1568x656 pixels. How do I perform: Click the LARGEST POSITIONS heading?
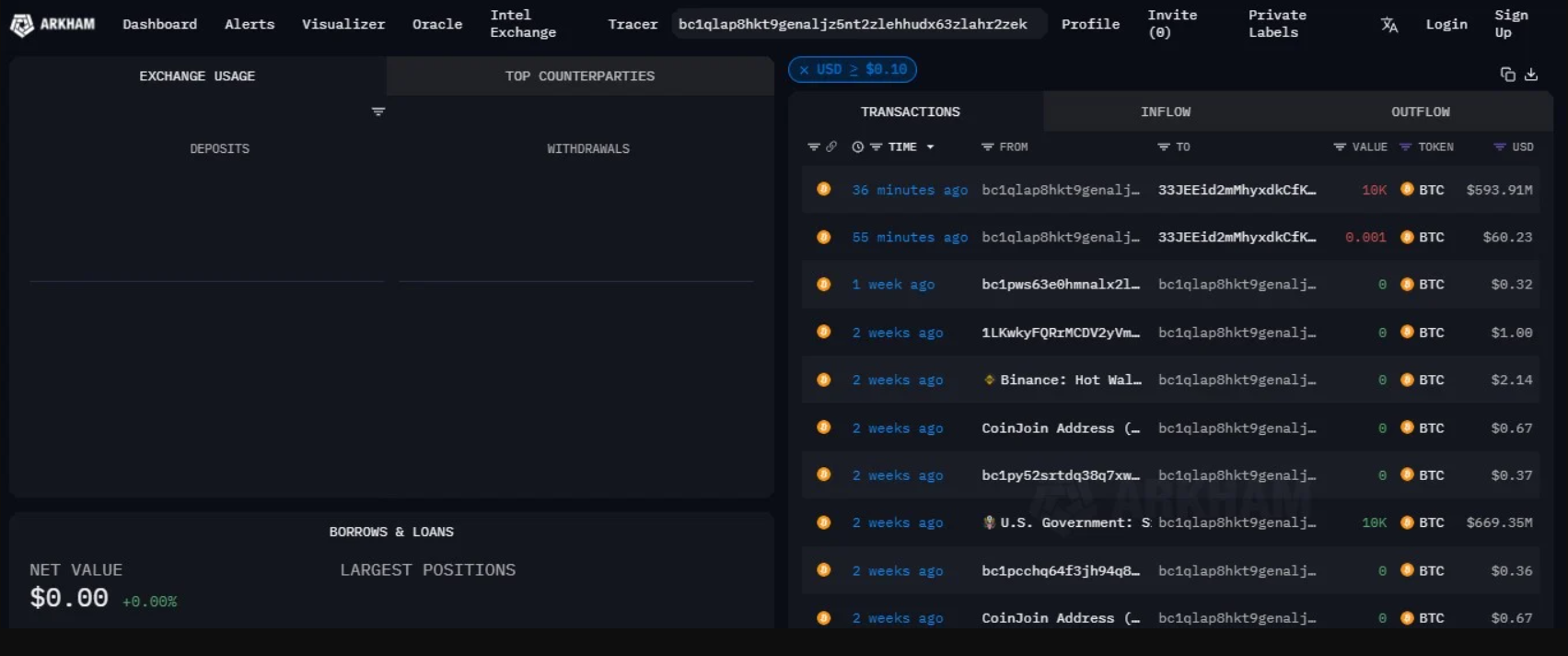pos(428,570)
